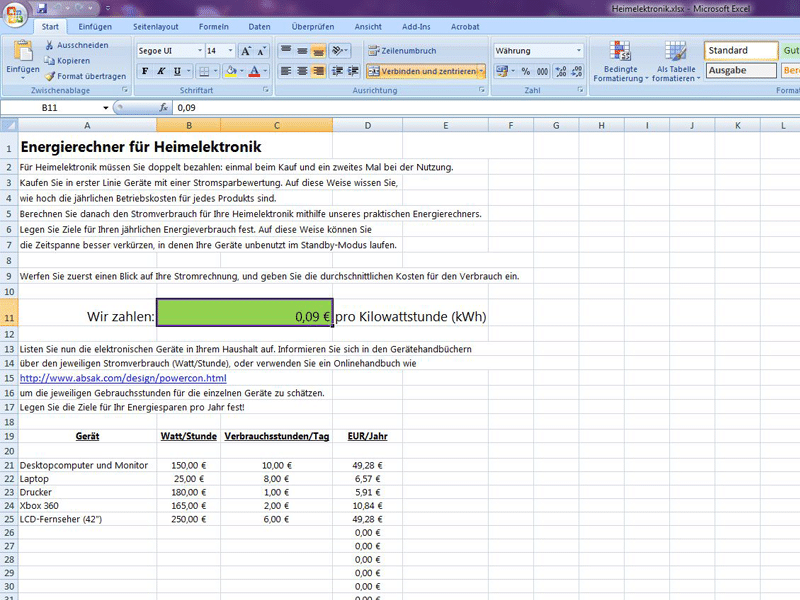Center text horizontally
This screenshot has width=800, height=600.
(302, 71)
